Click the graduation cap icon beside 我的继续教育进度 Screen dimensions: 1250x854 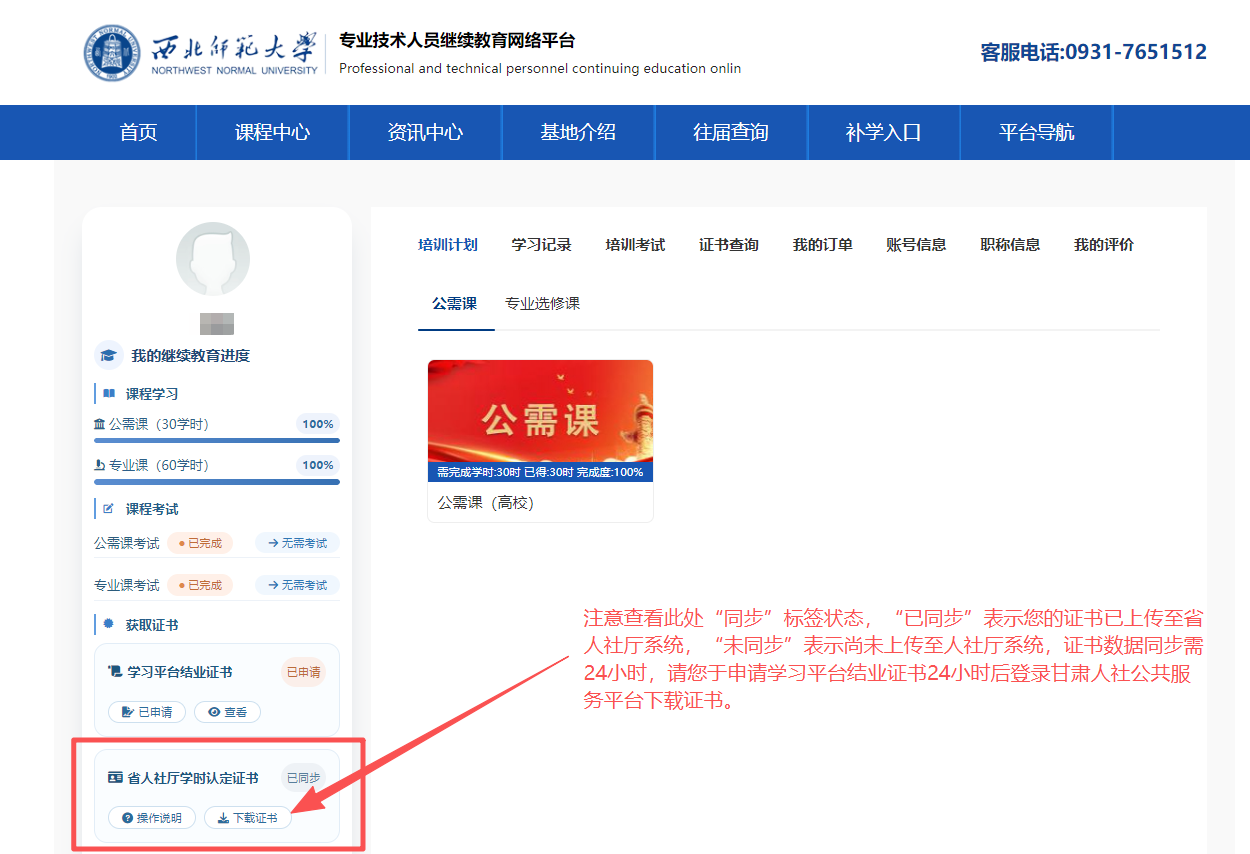click(108, 355)
